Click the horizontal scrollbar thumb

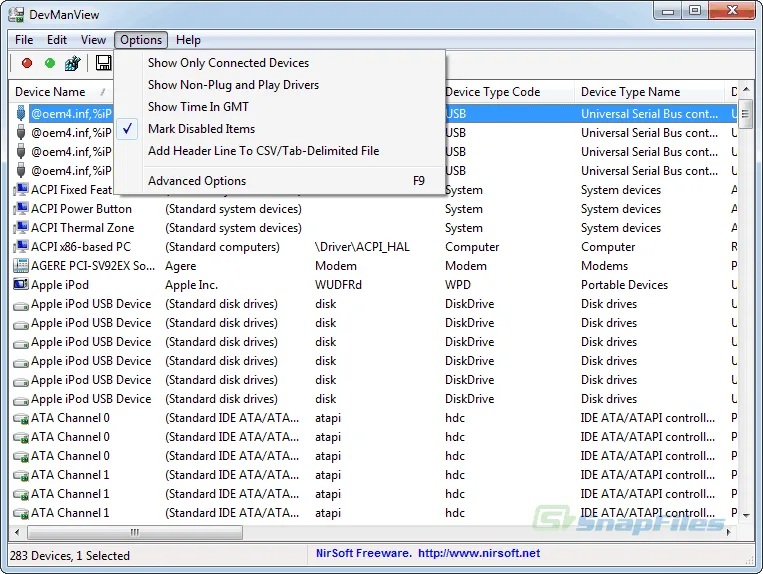tap(135, 532)
